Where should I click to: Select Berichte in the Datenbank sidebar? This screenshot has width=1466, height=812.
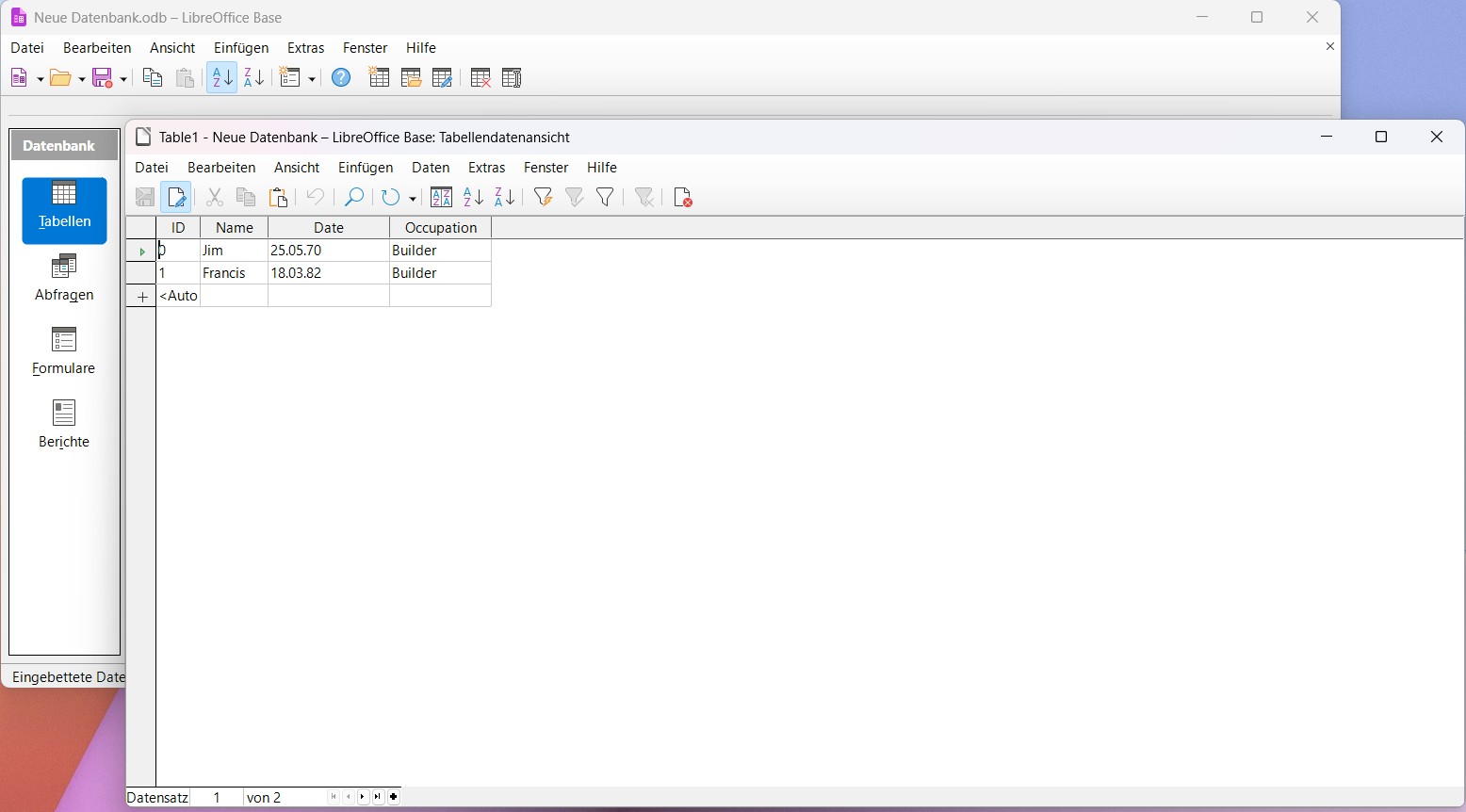click(64, 424)
